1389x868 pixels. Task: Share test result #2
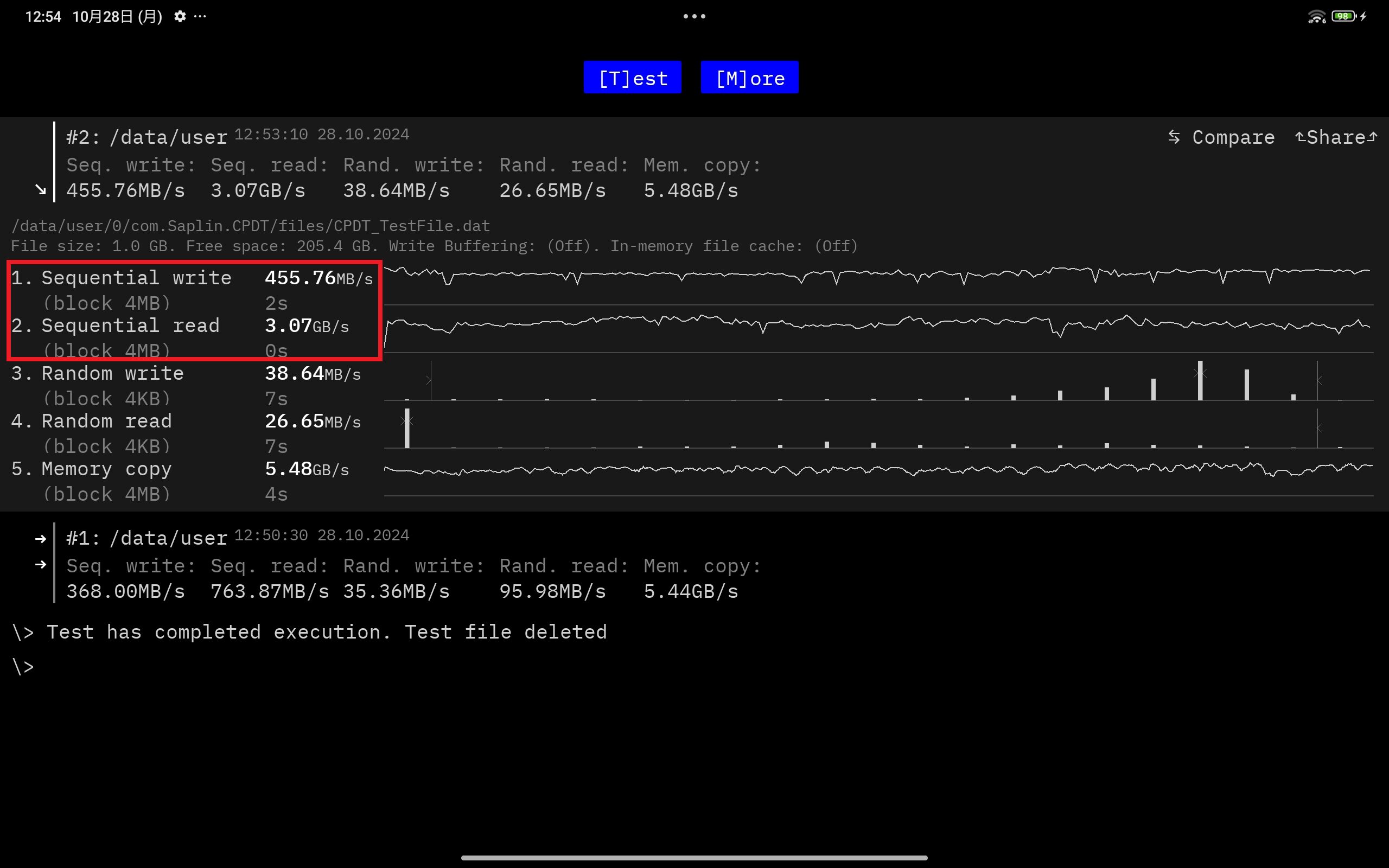(1336, 137)
